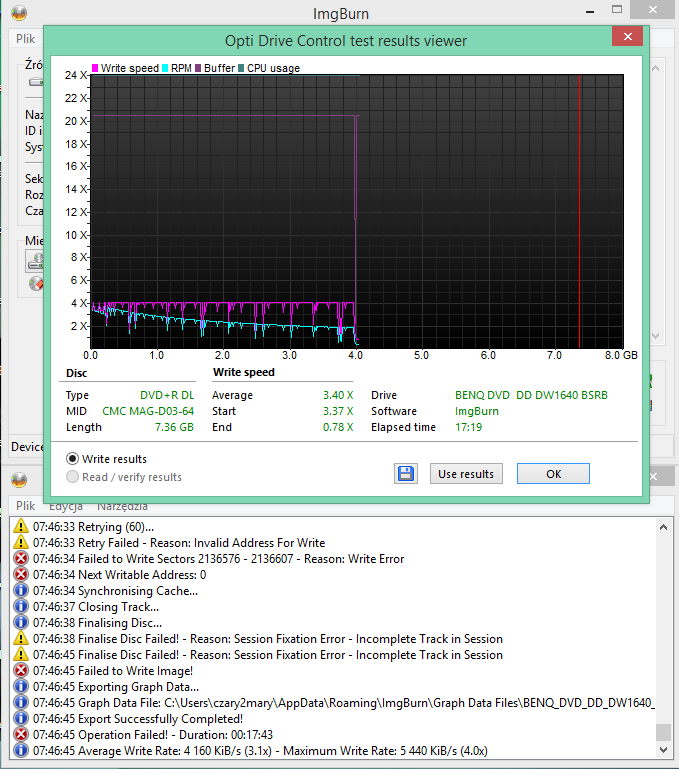
Task: Open the Narzędzia menu in the log window
Action: pos(122,507)
